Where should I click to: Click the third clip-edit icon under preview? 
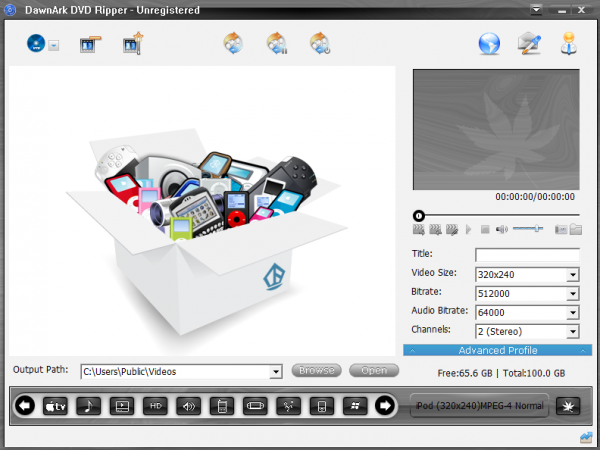point(452,230)
